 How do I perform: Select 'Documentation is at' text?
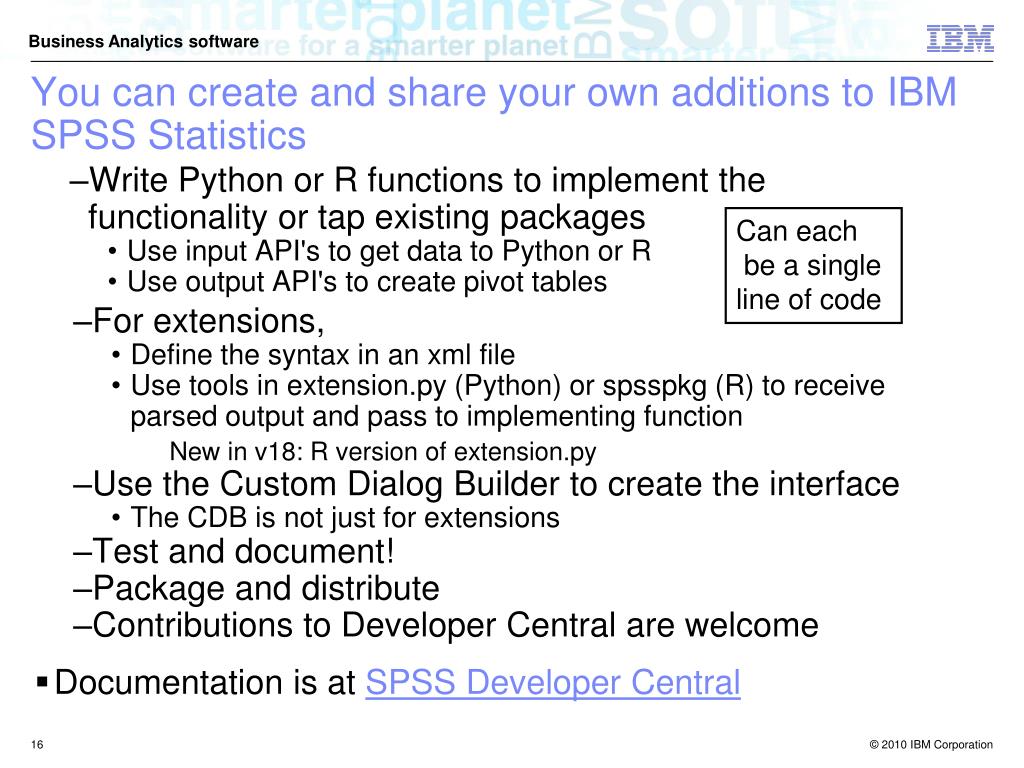[x=205, y=682]
